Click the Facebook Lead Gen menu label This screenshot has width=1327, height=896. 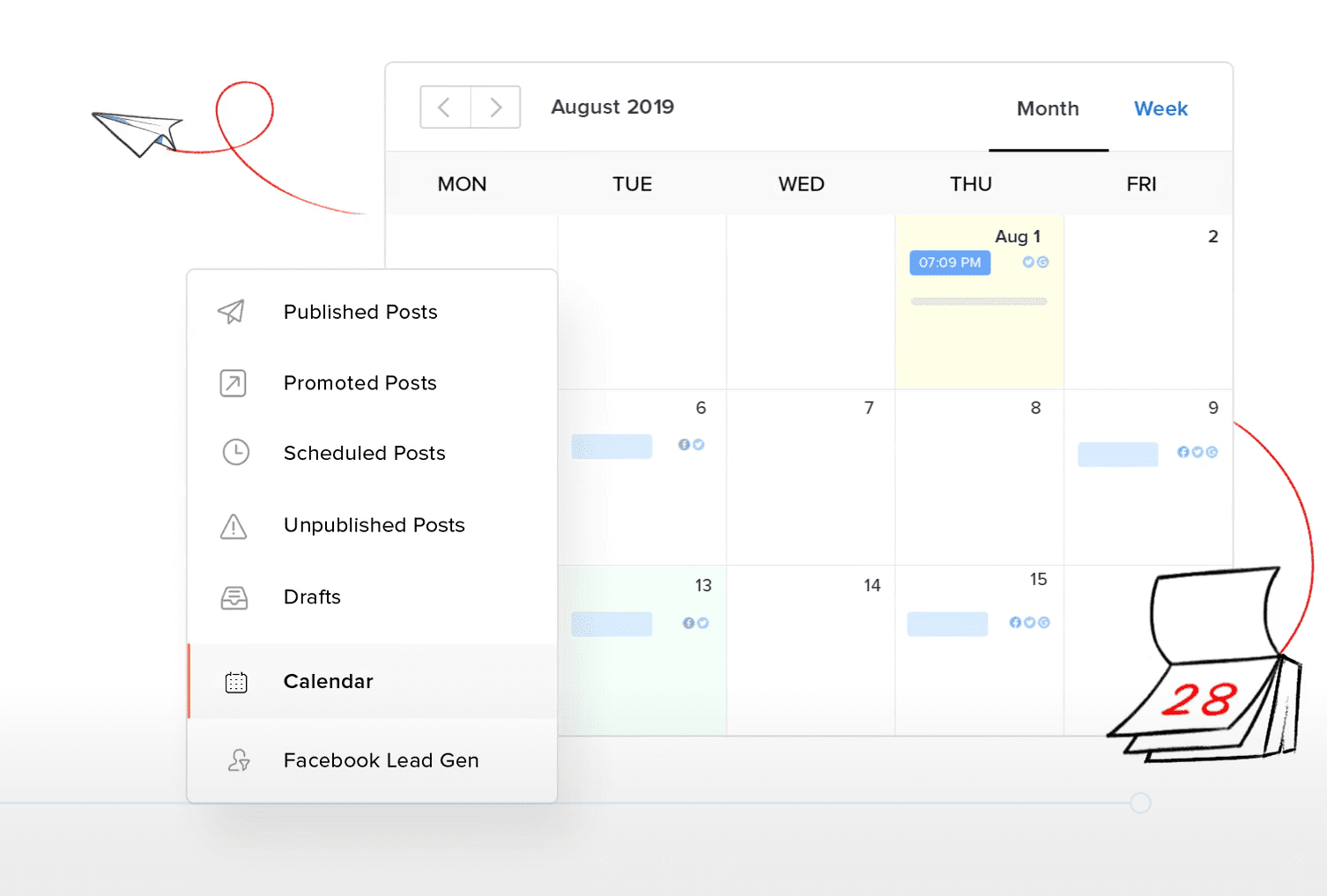pos(381,760)
